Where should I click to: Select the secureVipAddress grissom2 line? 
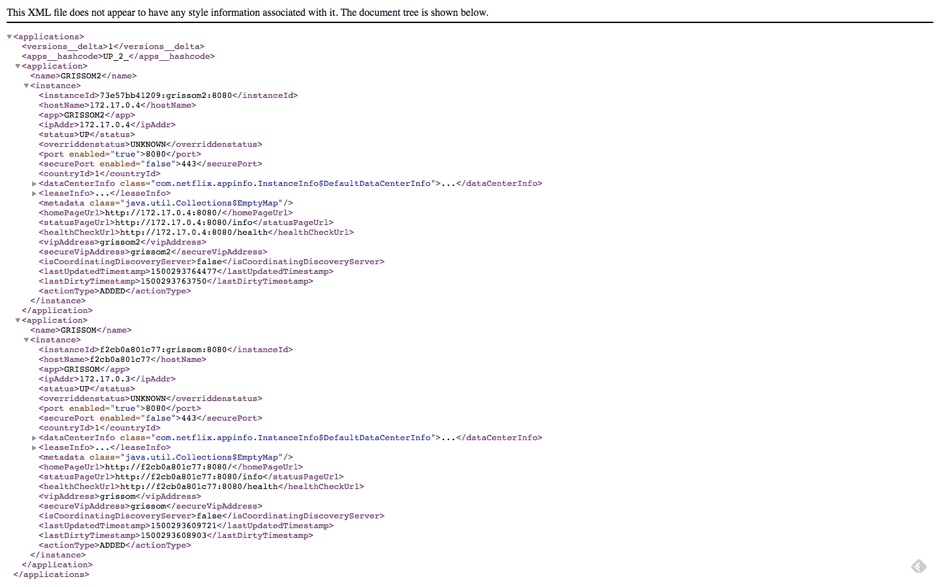click(x=153, y=252)
